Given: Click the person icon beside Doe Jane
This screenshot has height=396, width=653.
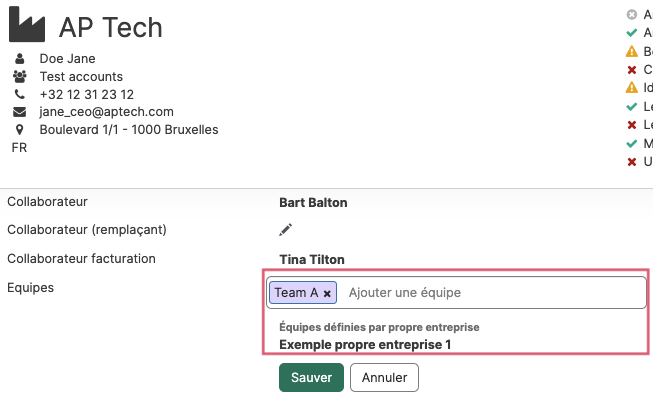Looking at the screenshot, I should click(20, 59).
